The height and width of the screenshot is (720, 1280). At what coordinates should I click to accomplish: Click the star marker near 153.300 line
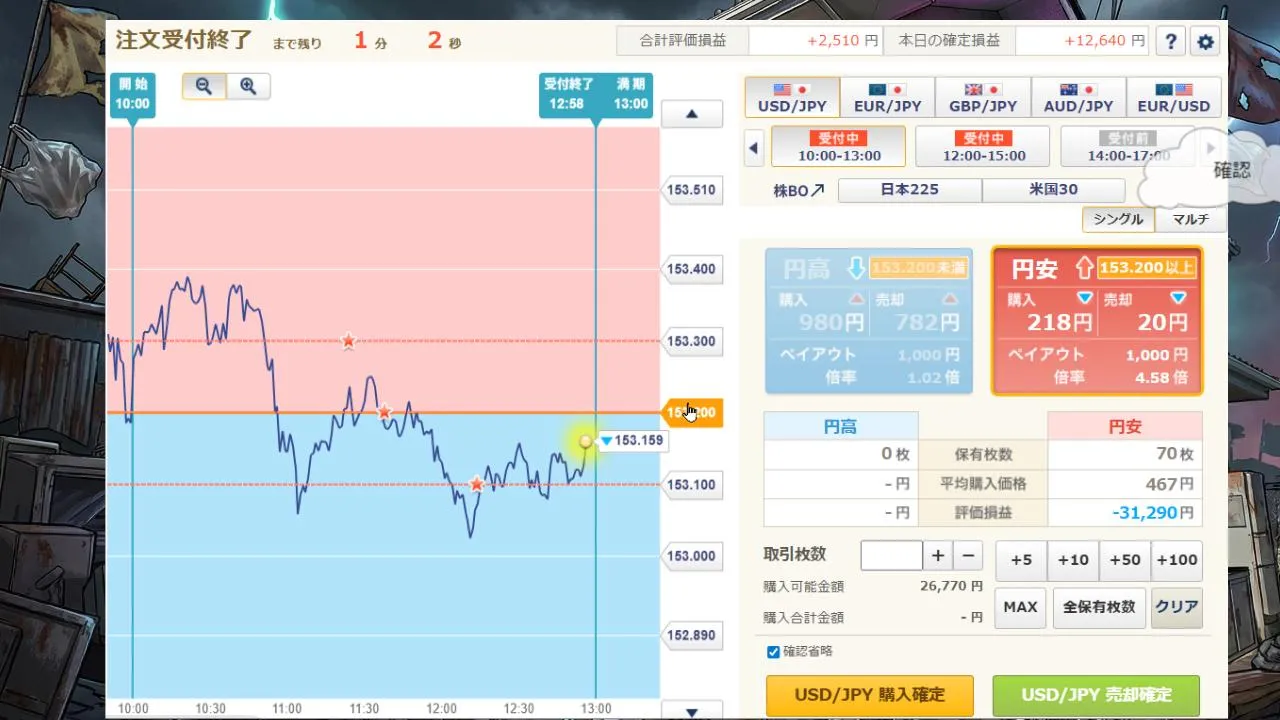coord(348,341)
